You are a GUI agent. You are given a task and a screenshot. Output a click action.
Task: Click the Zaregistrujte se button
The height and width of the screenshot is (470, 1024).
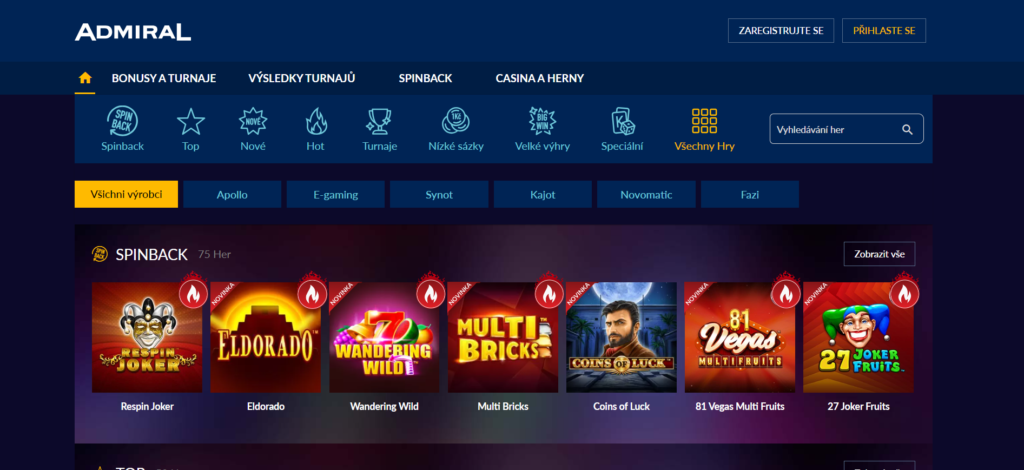pos(780,31)
